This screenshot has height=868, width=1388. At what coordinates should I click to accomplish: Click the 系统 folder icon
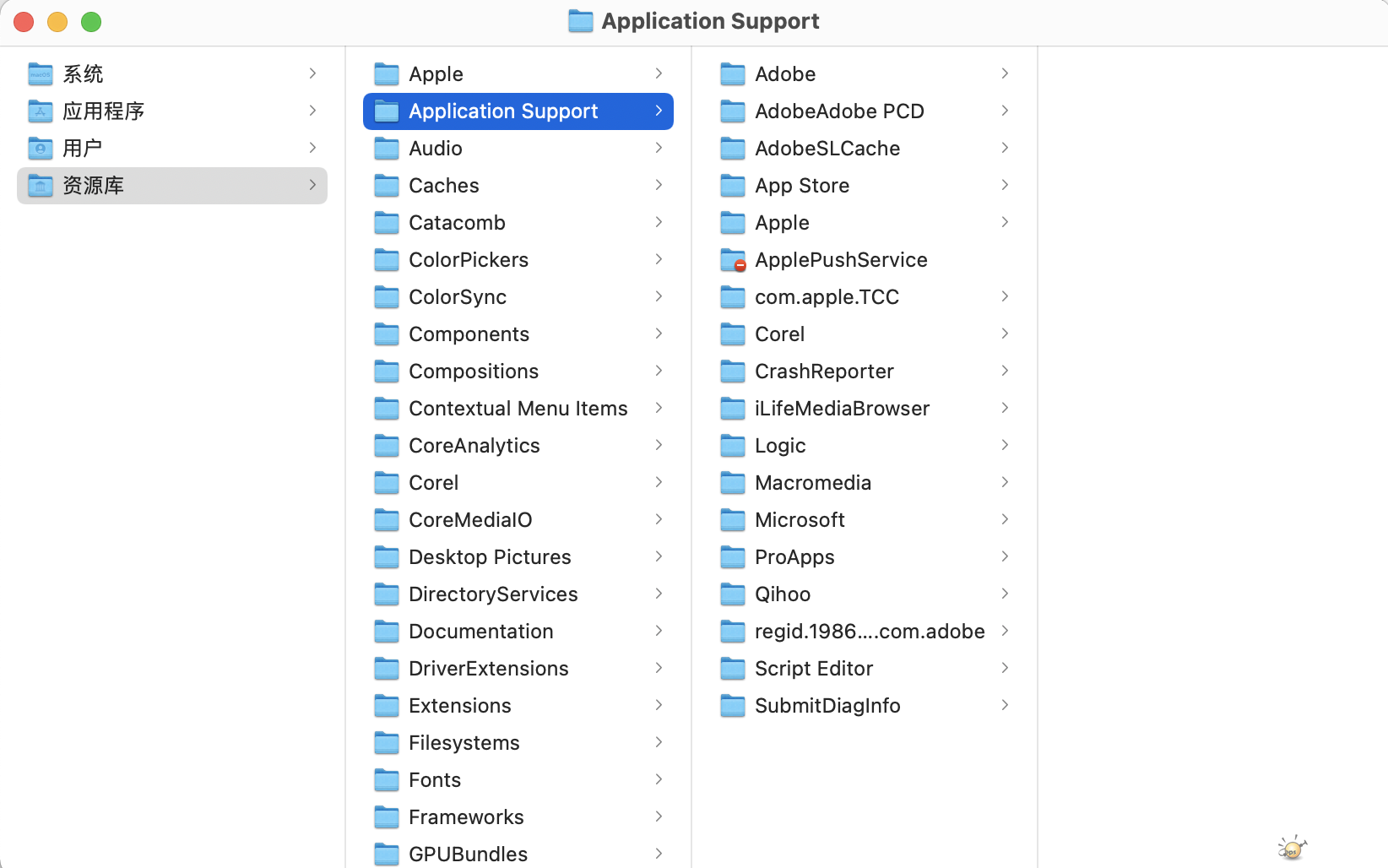click(41, 74)
